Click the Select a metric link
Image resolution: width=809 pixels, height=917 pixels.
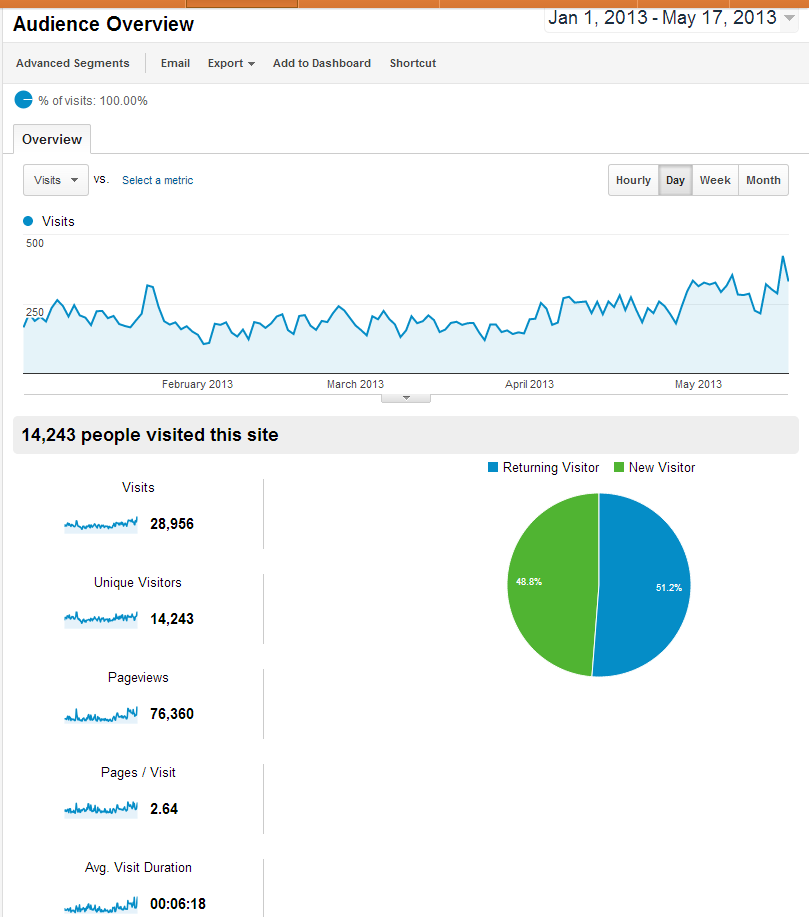(157, 180)
